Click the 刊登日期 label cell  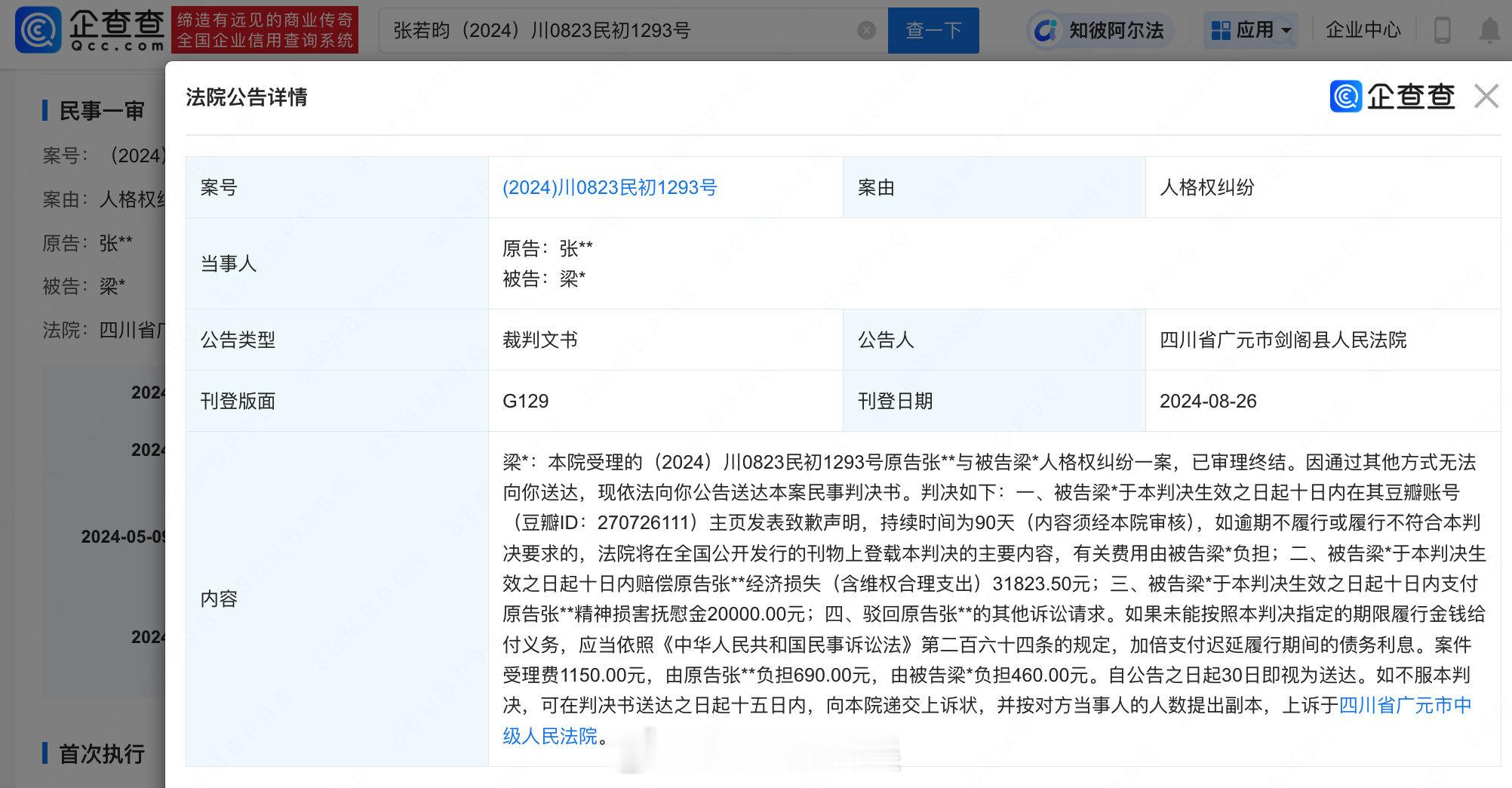pos(994,401)
